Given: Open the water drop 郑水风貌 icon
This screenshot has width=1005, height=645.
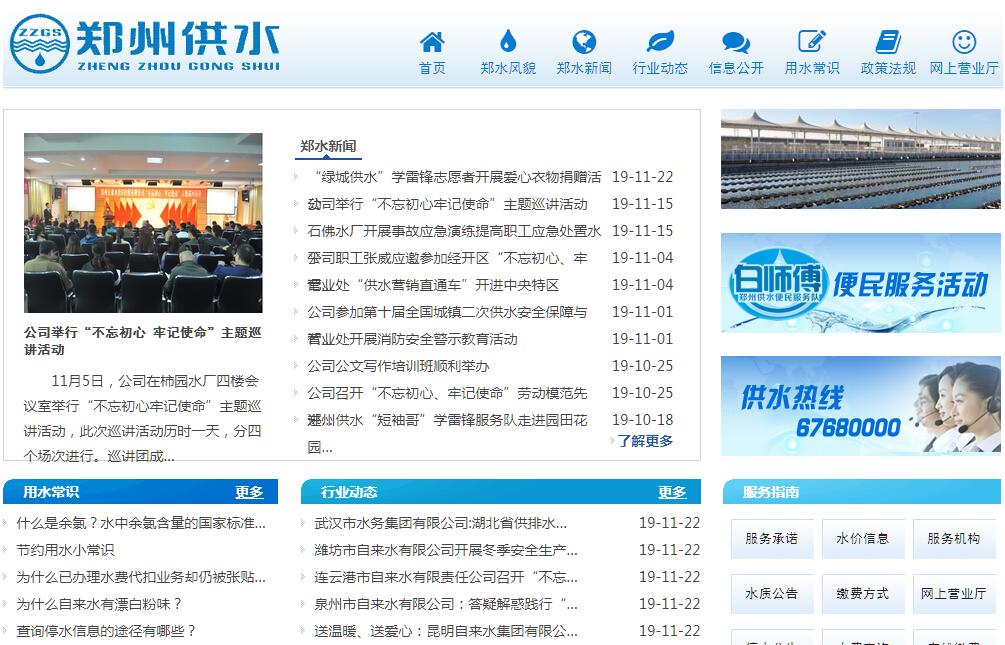Looking at the screenshot, I should click(x=508, y=42).
